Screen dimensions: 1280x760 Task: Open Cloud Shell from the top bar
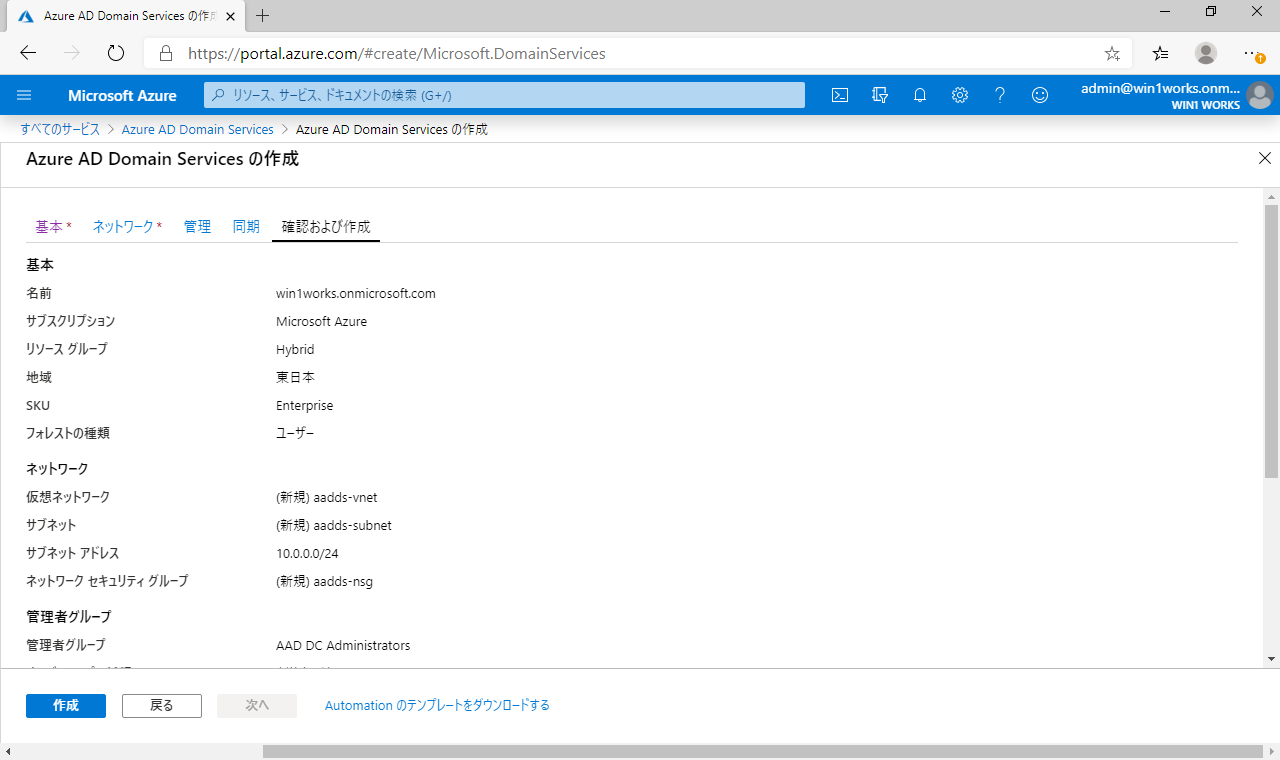(841, 95)
